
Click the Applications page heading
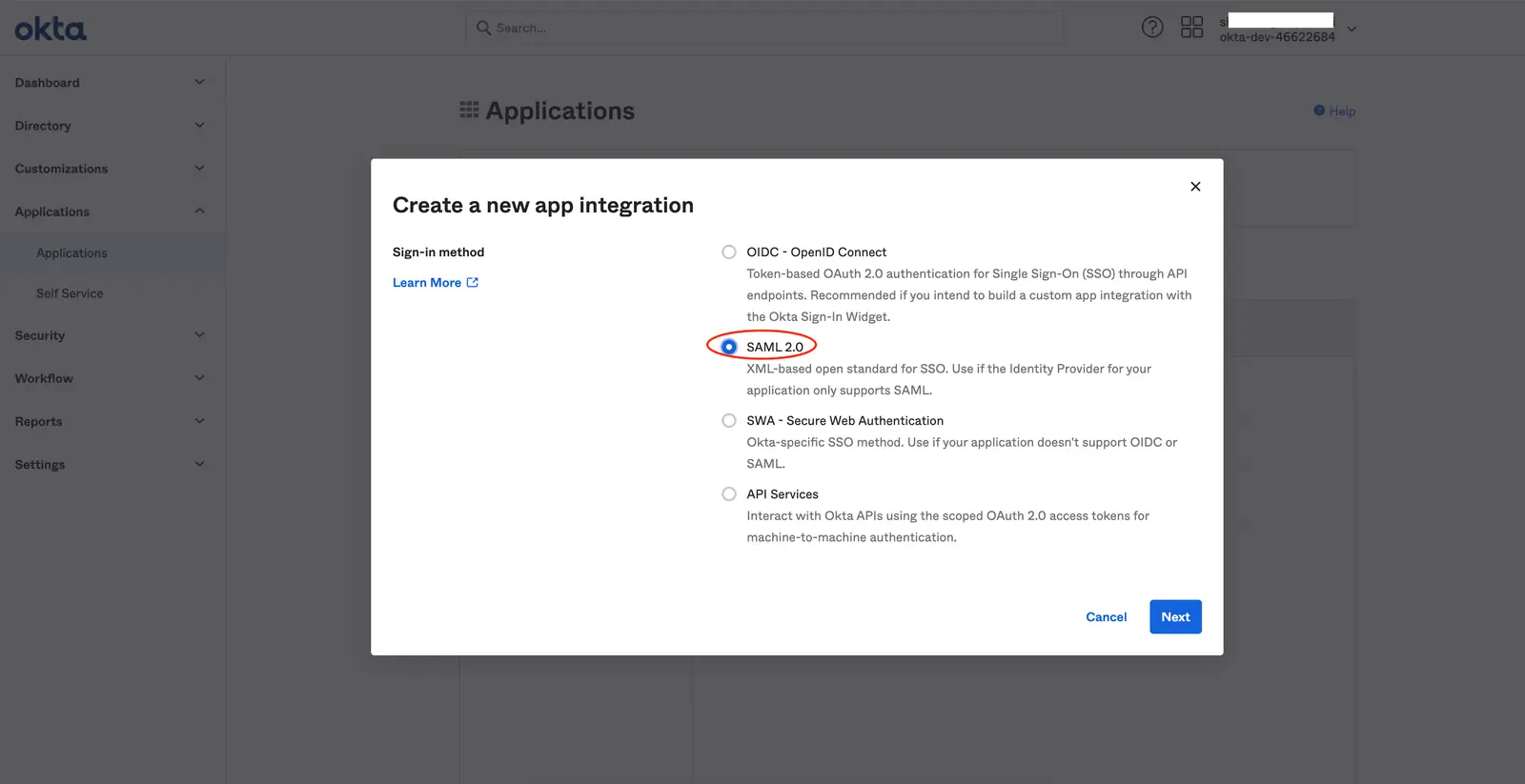point(560,111)
